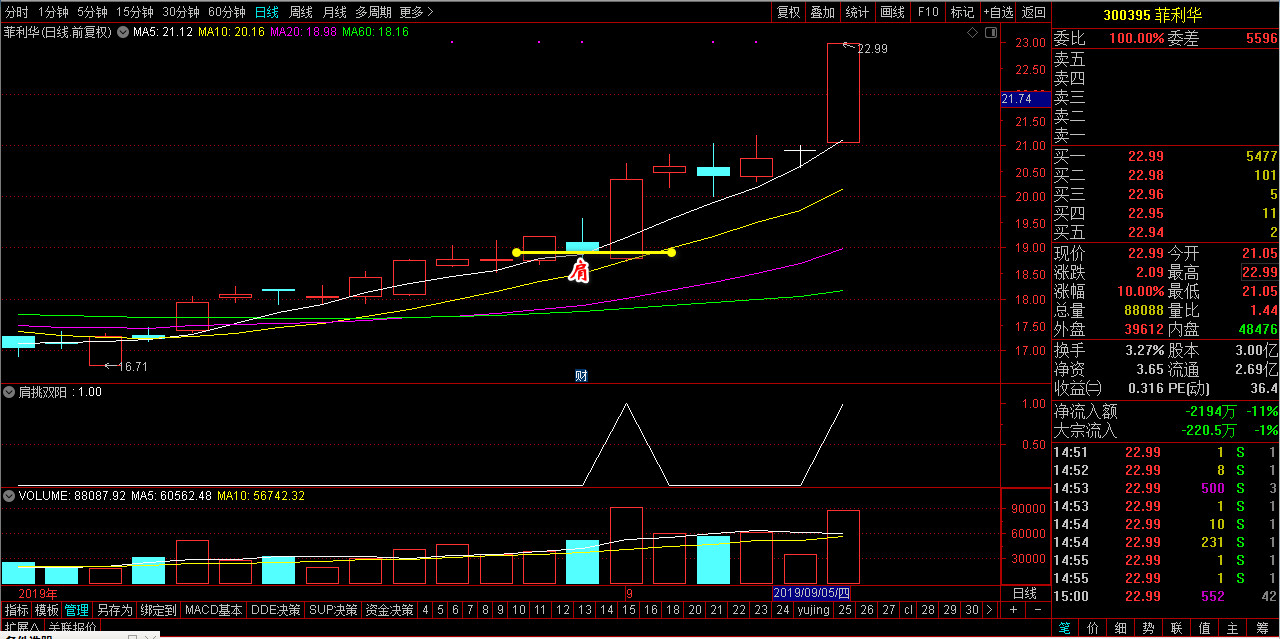Click 另存为 to save template
The image size is (1280, 639).
(x=114, y=609)
